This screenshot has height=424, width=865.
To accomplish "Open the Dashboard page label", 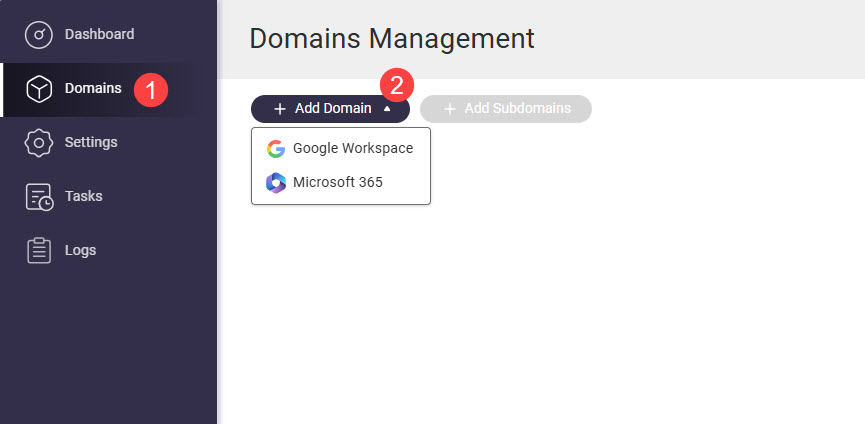I will [x=99, y=34].
